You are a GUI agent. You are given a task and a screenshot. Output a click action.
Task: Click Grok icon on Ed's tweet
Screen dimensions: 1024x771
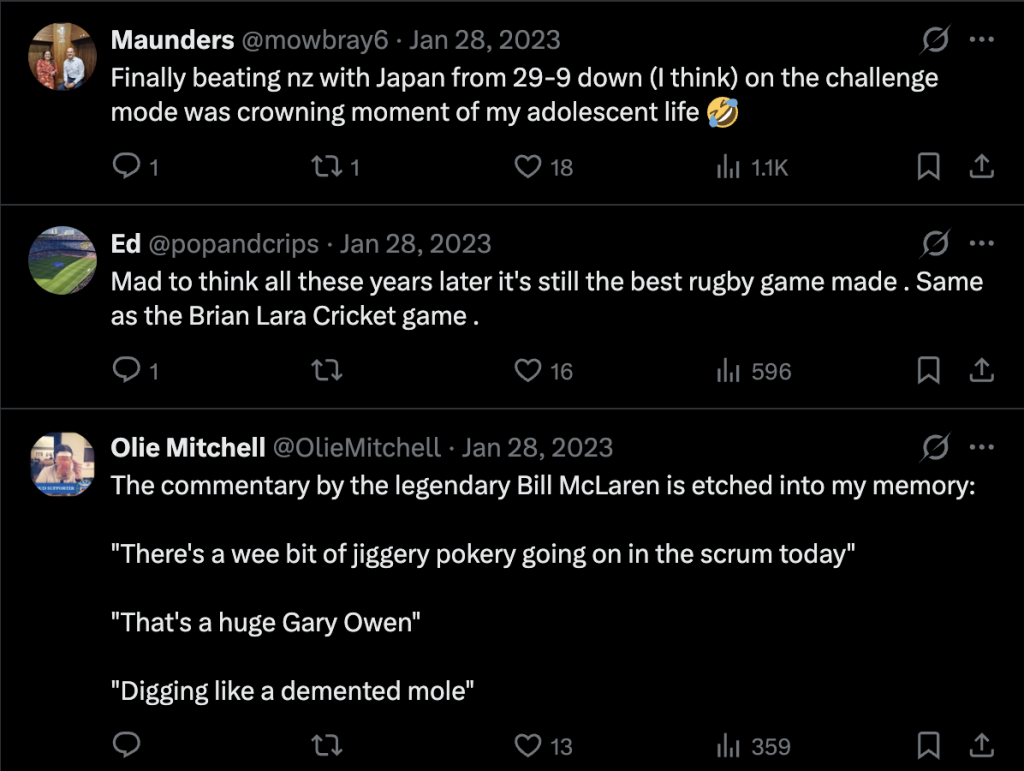coord(936,244)
